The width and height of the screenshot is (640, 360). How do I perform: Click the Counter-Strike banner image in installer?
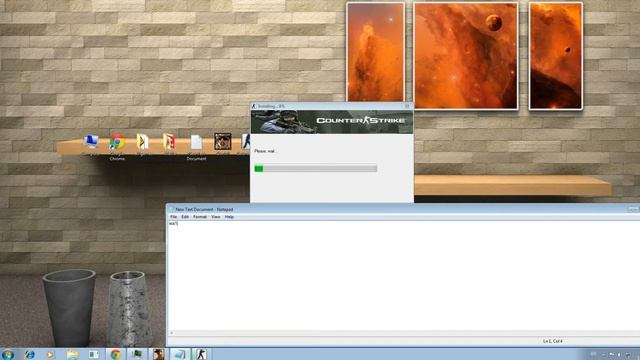click(332, 122)
